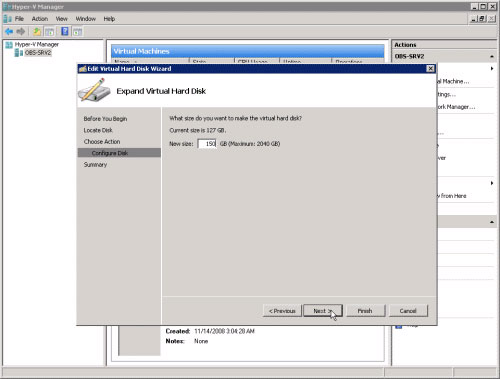
Task: Go to Choose Action wizard step
Action: pos(102,141)
